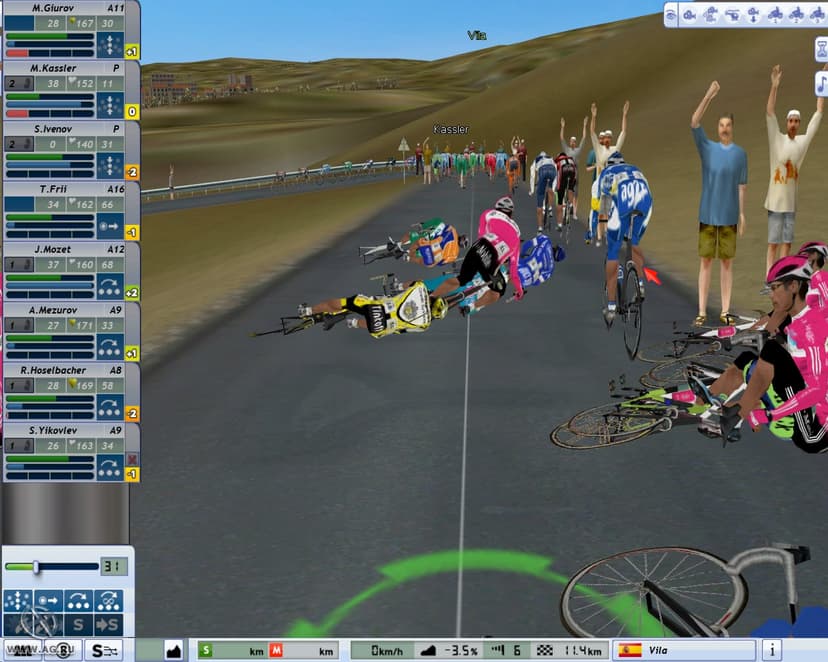Select follow rider order in command panel
Image resolution: width=828 pixels, height=662 pixels.
(x=48, y=601)
